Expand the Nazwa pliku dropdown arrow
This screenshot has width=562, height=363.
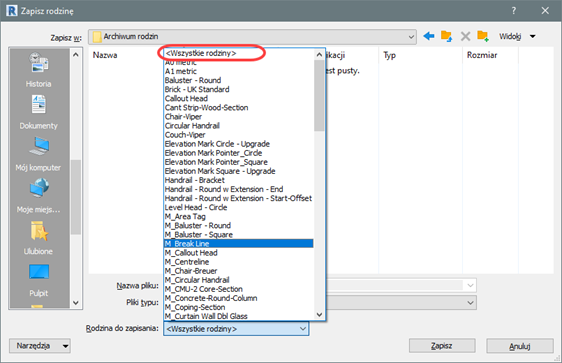(470, 286)
